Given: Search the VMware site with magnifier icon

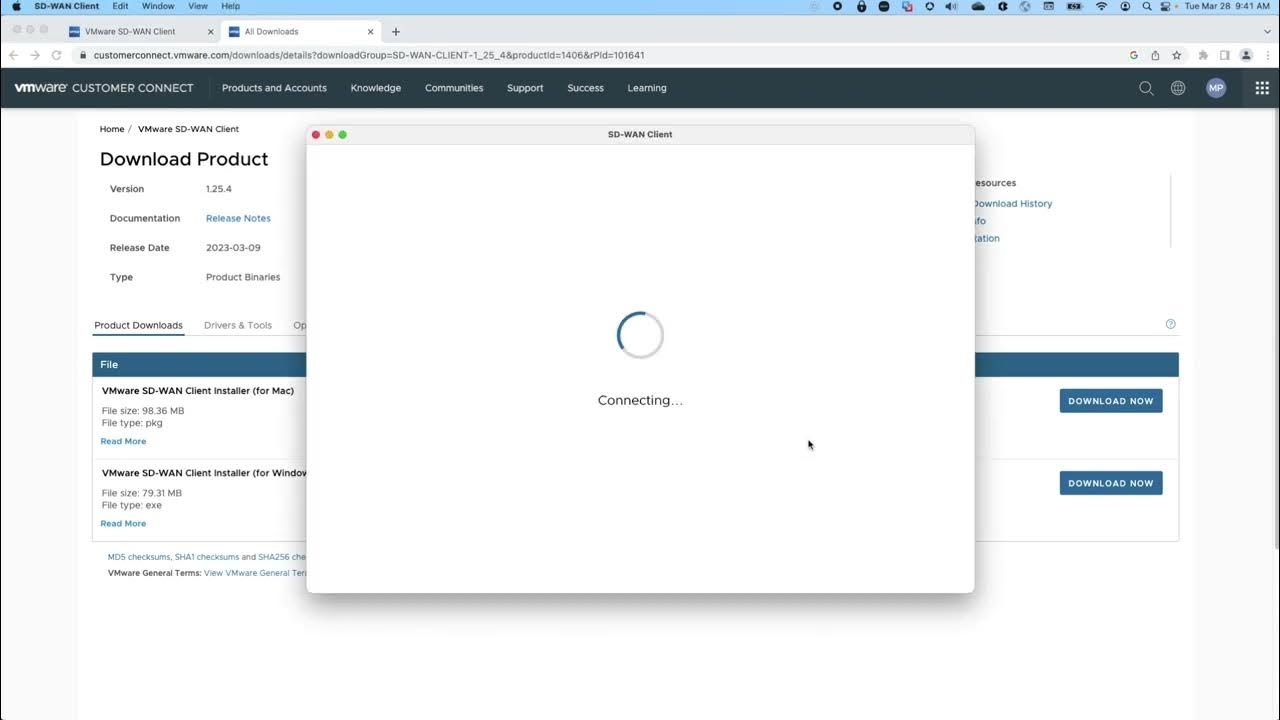Looking at the screenshot, I should click(1146, 88).
